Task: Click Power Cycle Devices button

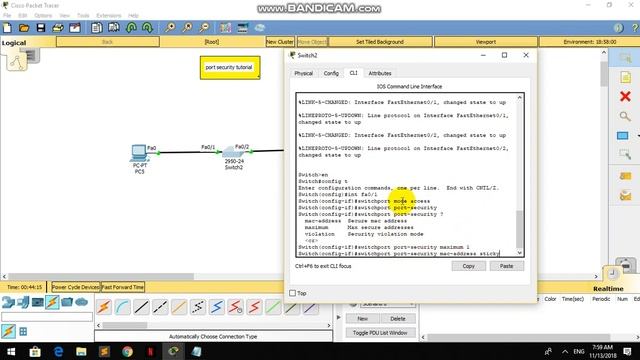Action: [x=76, y=287]
